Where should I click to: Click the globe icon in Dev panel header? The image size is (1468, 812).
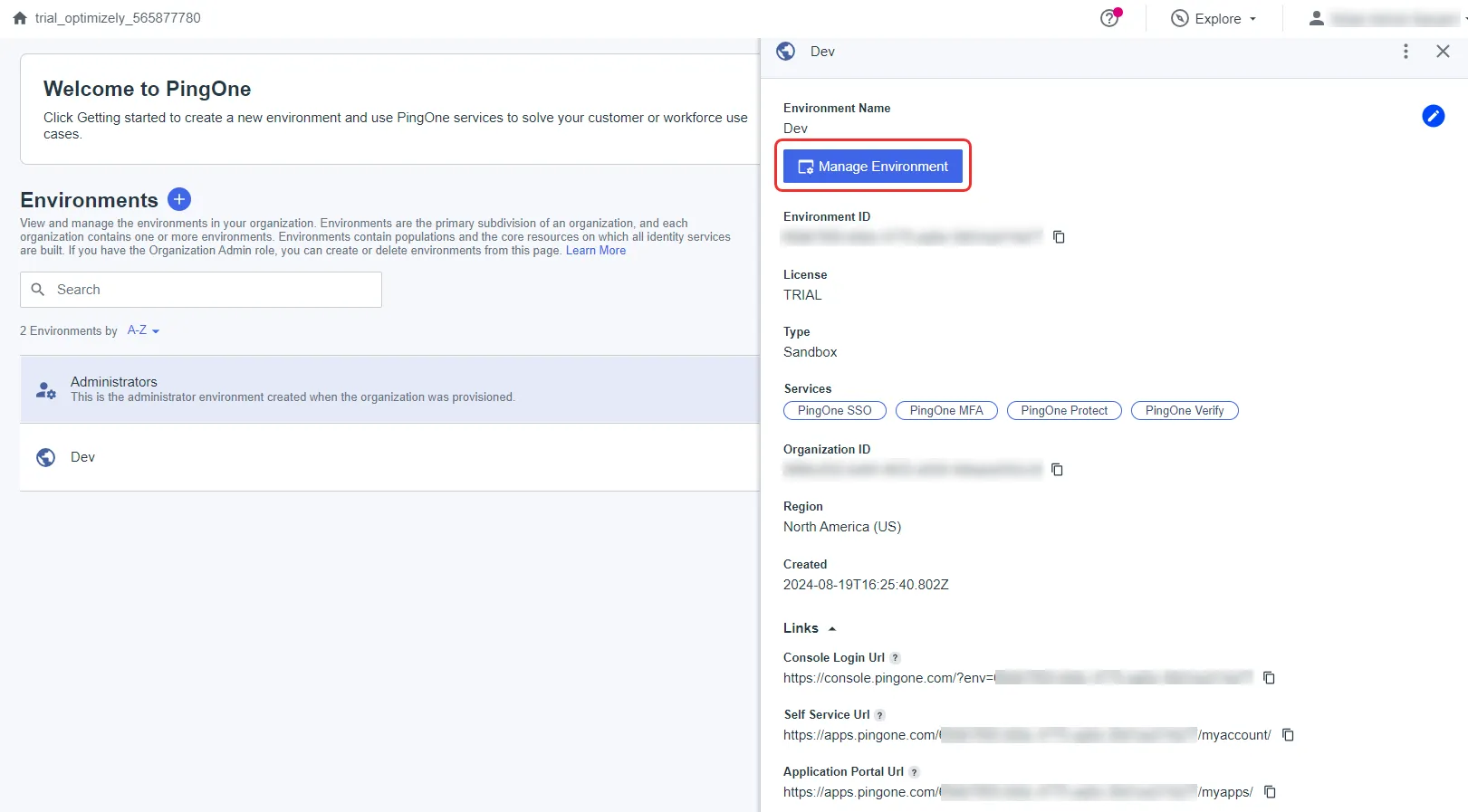[x=786, y=52]
